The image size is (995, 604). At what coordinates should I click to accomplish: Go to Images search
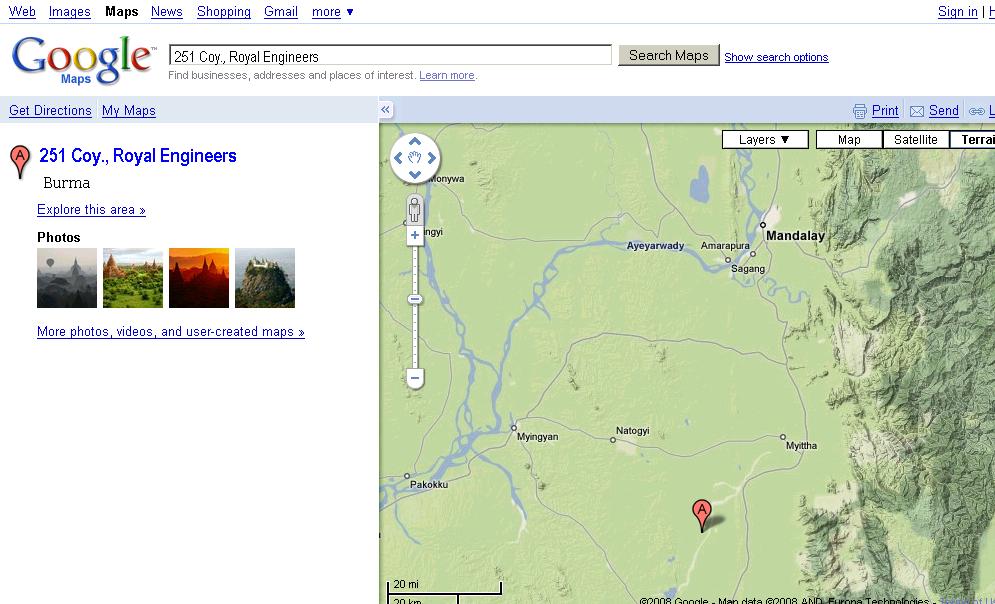(70, 11)
